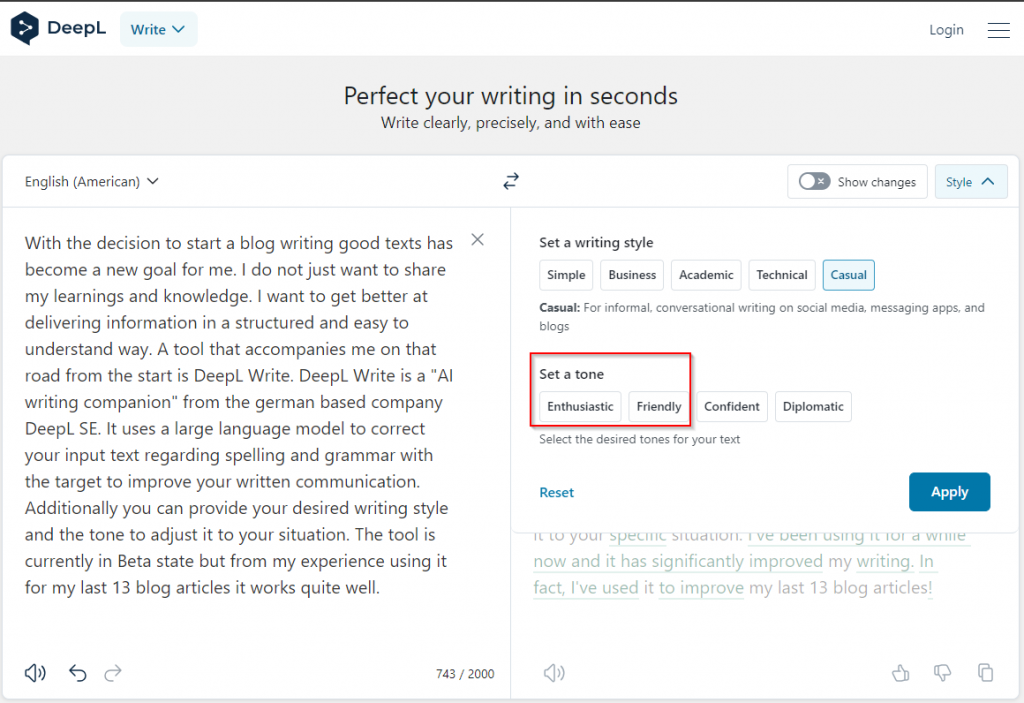Screen dimensions: 1024x703
Task: Open the hamburger menu
Action: (998, 30)
